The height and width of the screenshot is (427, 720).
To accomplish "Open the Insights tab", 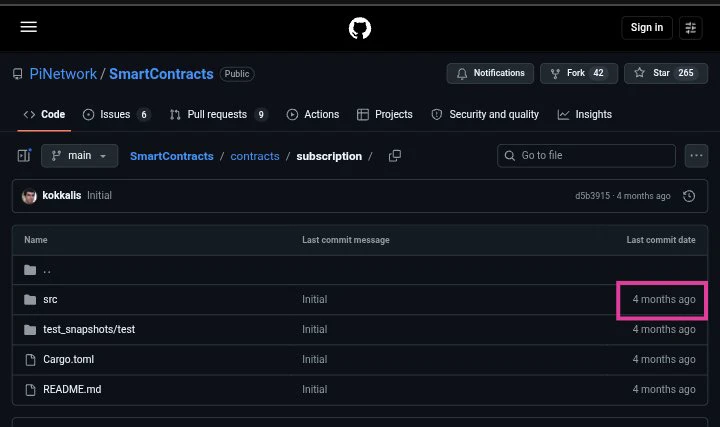I will 585,114.
